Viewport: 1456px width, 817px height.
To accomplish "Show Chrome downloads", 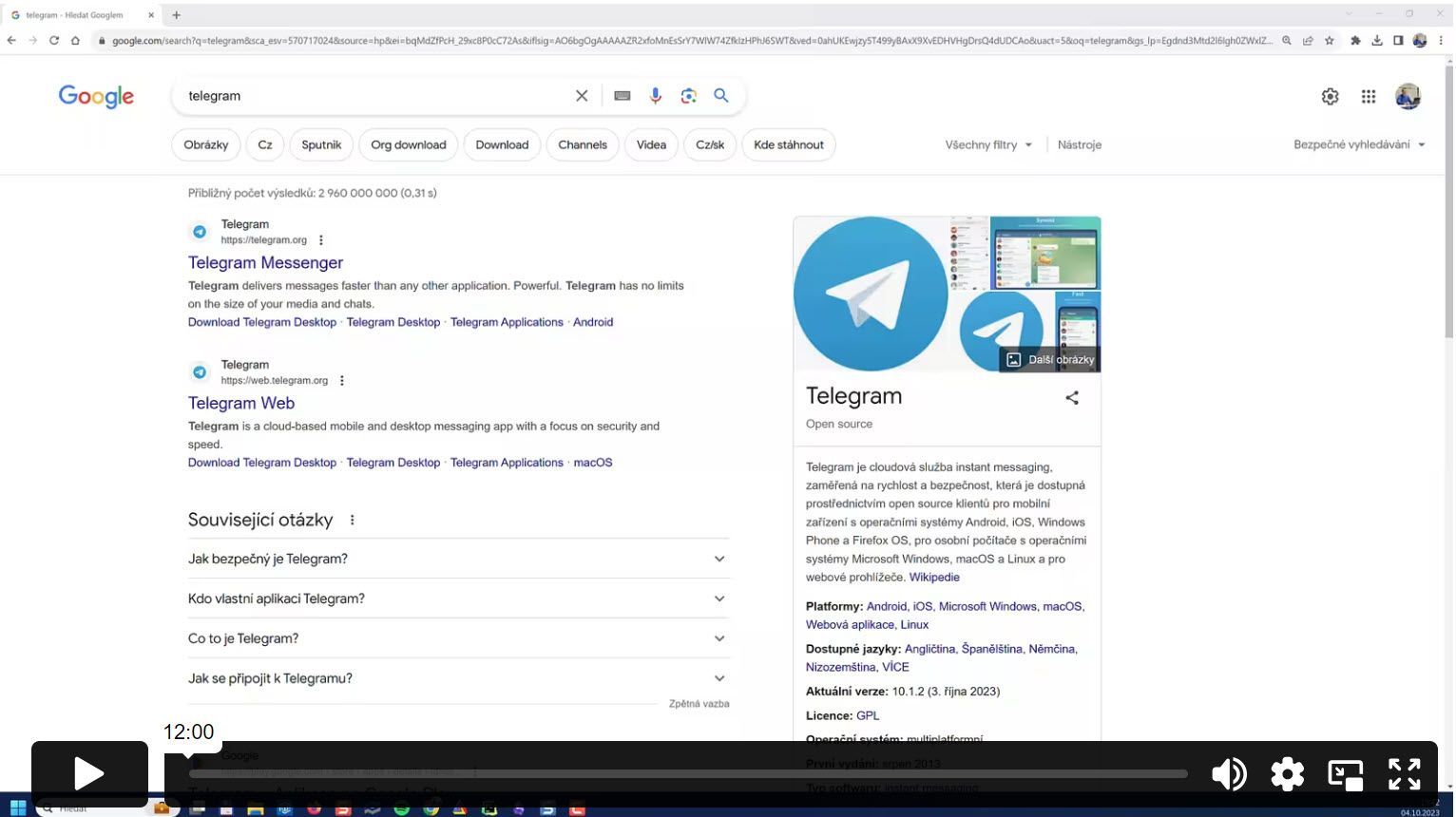I will click(1376, 41).
